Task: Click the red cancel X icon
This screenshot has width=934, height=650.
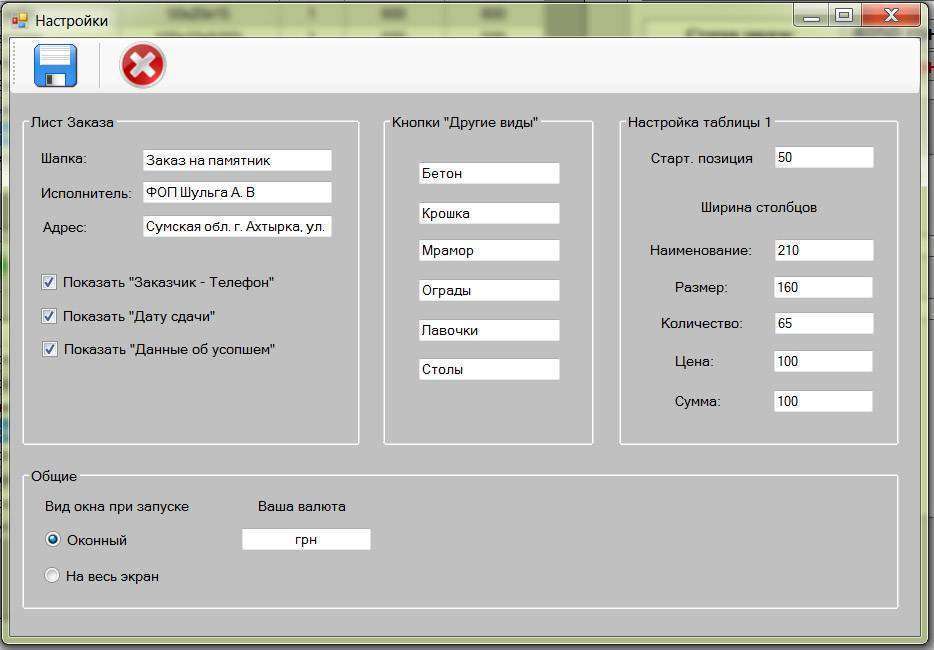Action: [143, 66]
